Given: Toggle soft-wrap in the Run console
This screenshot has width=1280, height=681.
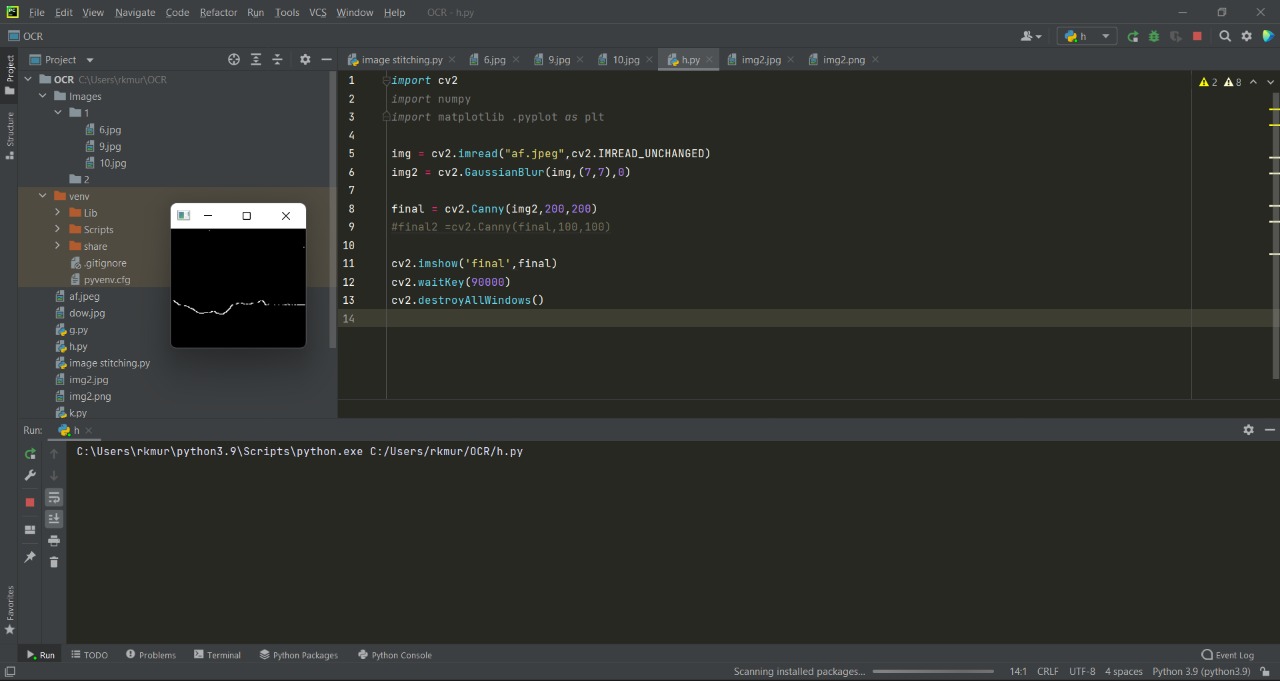Looking at the screenshot, I should (x=54, y=497).
